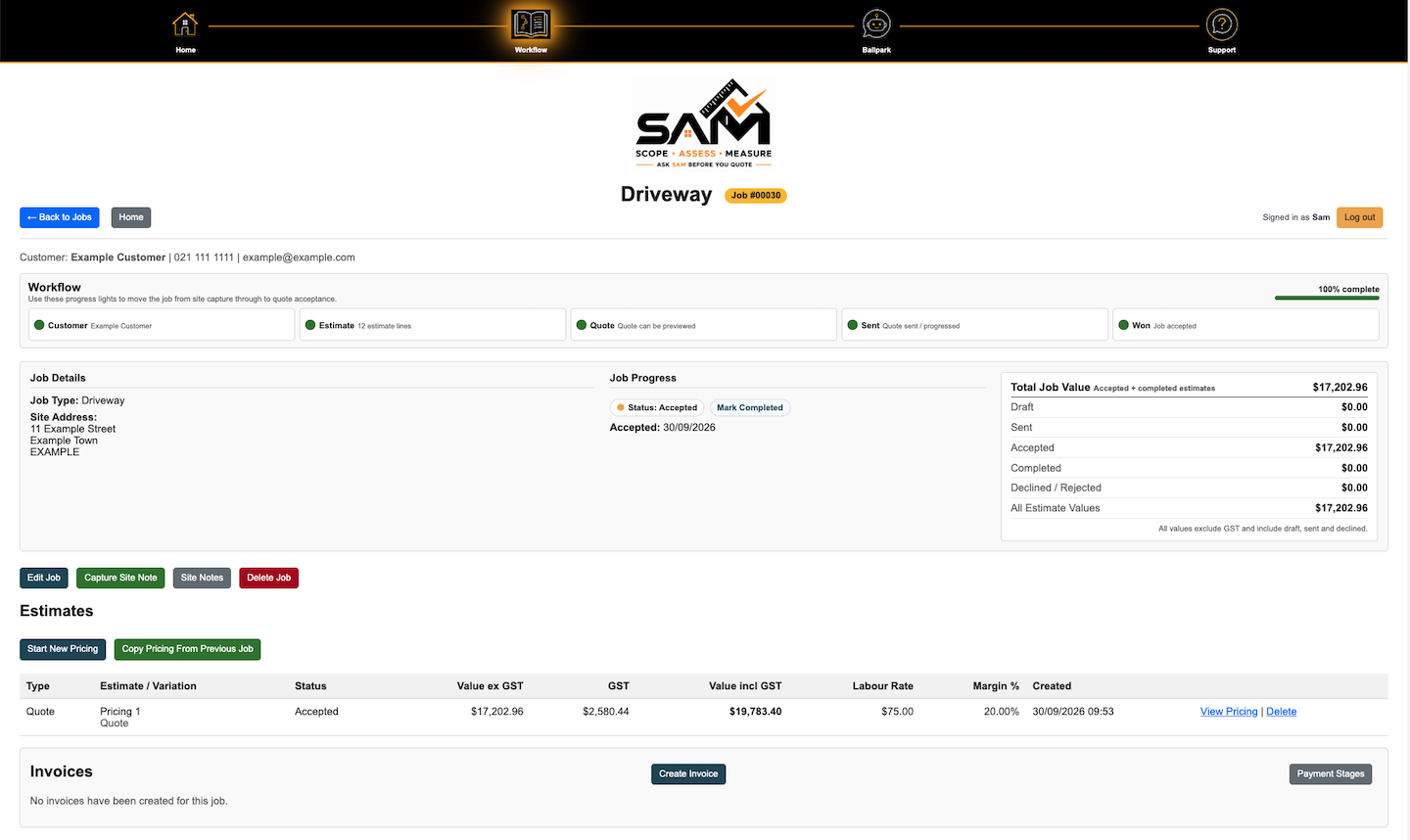
Task: Click the 100% complete progress bar
Action: click(1327, 298)
